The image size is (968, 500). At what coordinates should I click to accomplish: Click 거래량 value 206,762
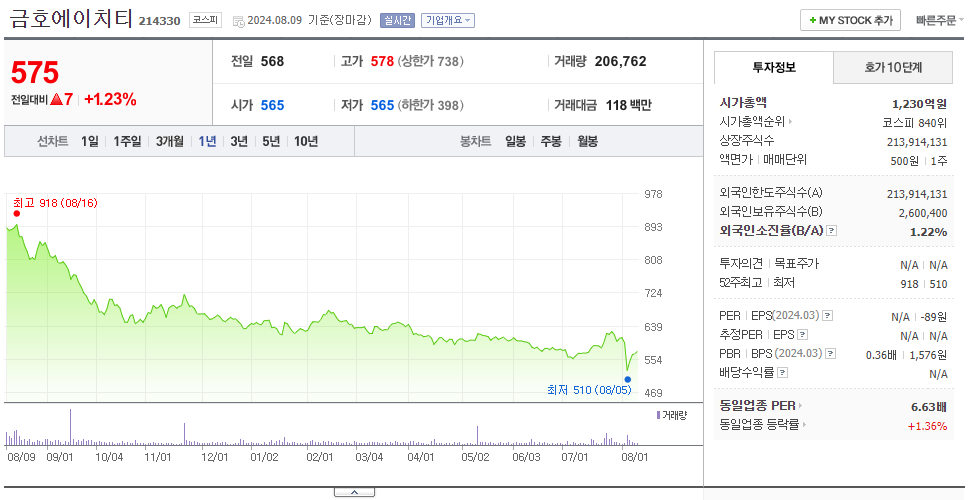620,61
